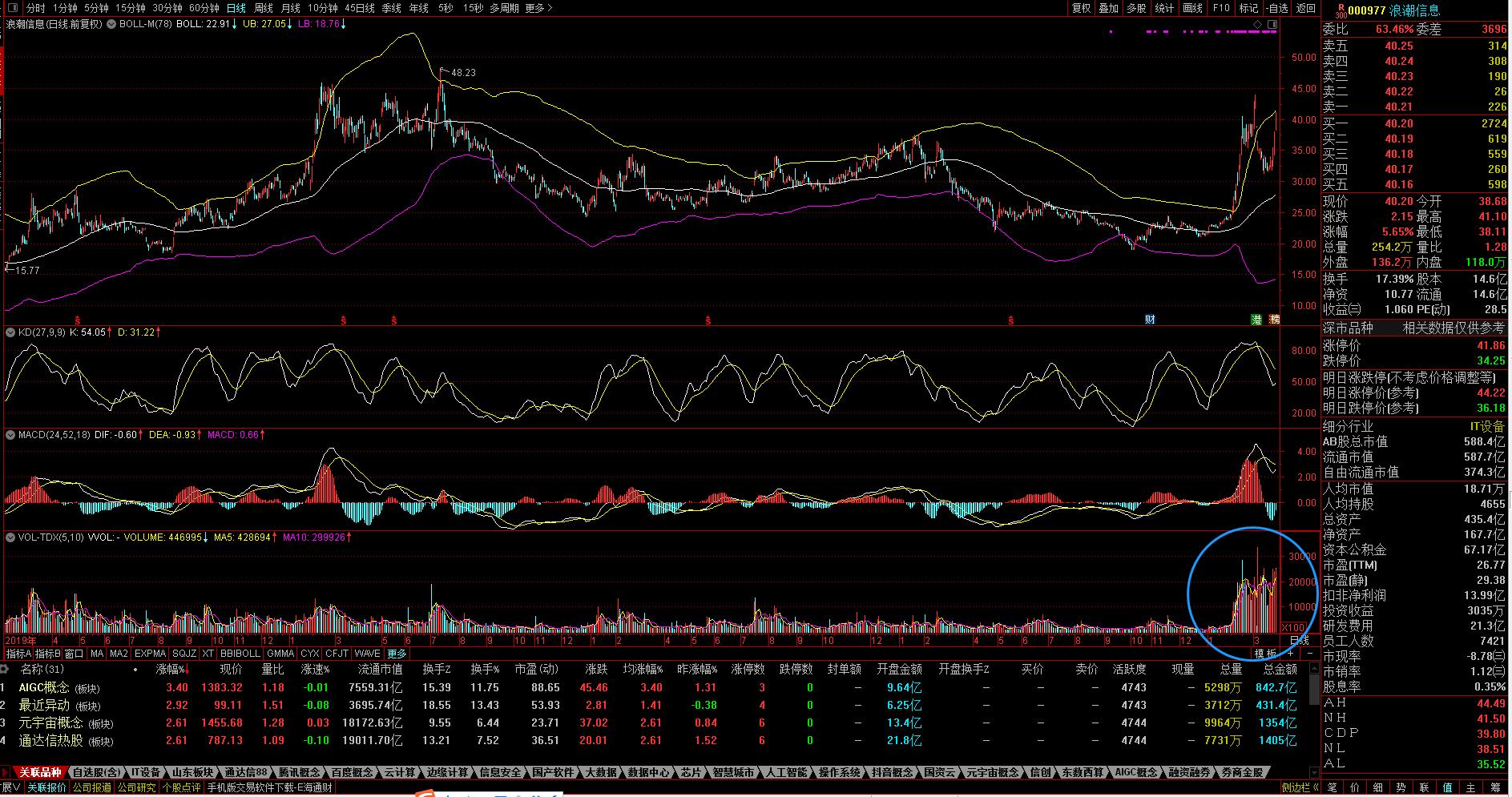Select the AIGC概念 sector tab at bottom
The height and width of the screenshot is (797, 1512).
pos(1135,772)
